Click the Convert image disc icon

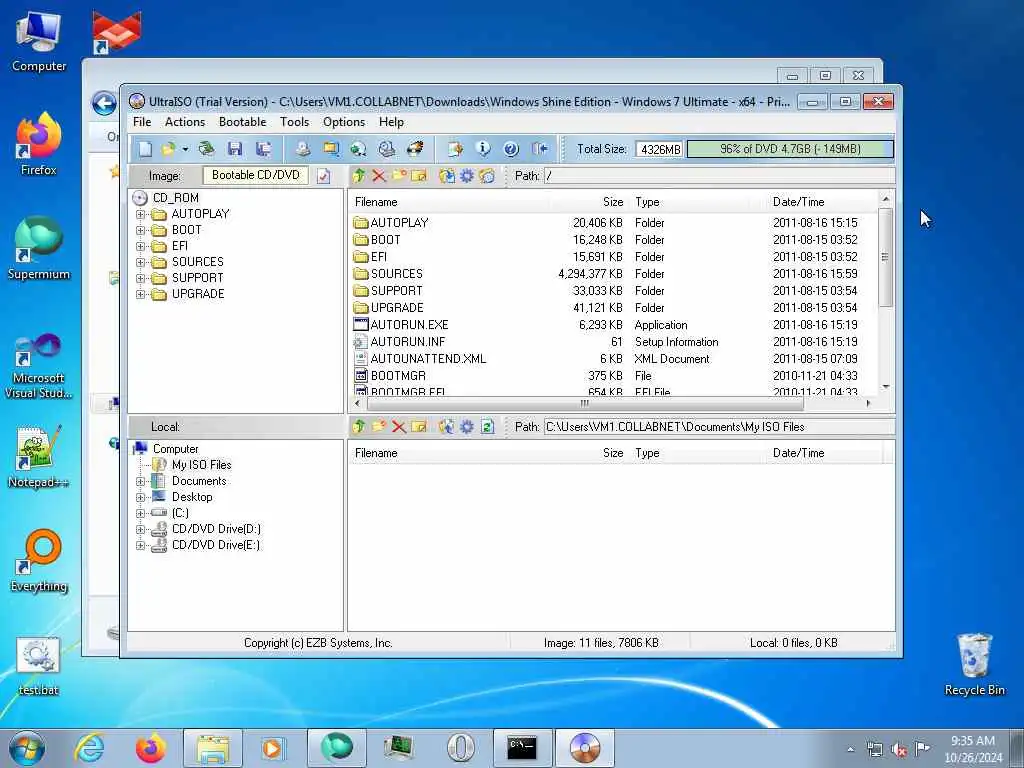coord(358,149)
